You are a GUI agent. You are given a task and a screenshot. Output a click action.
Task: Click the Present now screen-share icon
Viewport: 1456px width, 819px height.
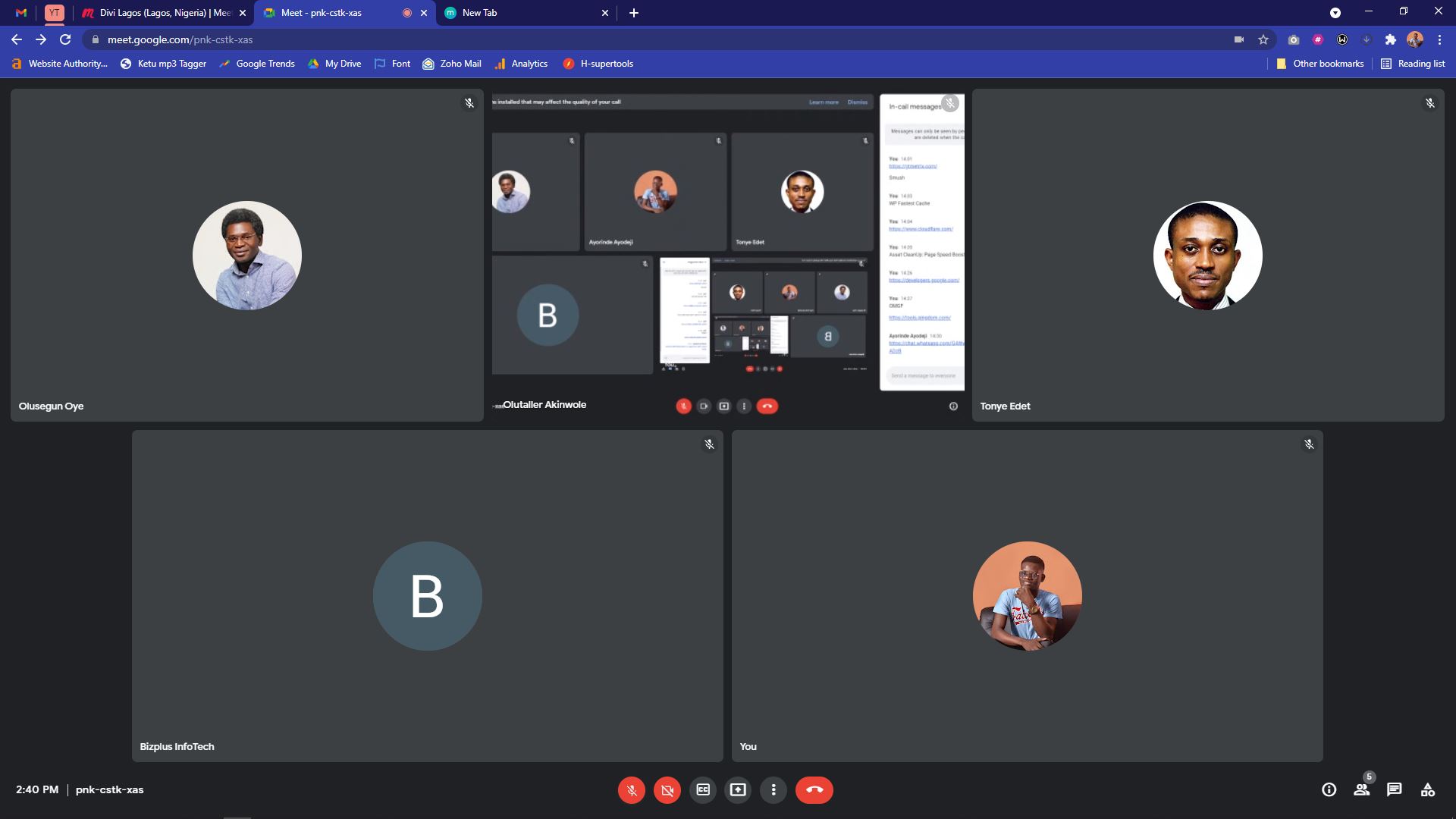(x=738, y=790)
